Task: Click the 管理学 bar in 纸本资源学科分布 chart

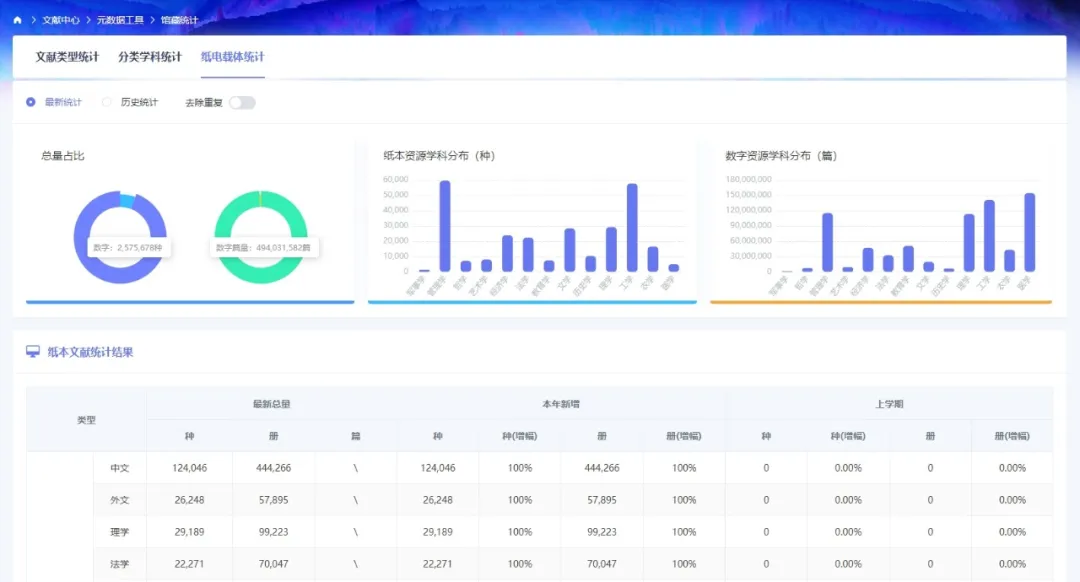Action: (445, 226)
